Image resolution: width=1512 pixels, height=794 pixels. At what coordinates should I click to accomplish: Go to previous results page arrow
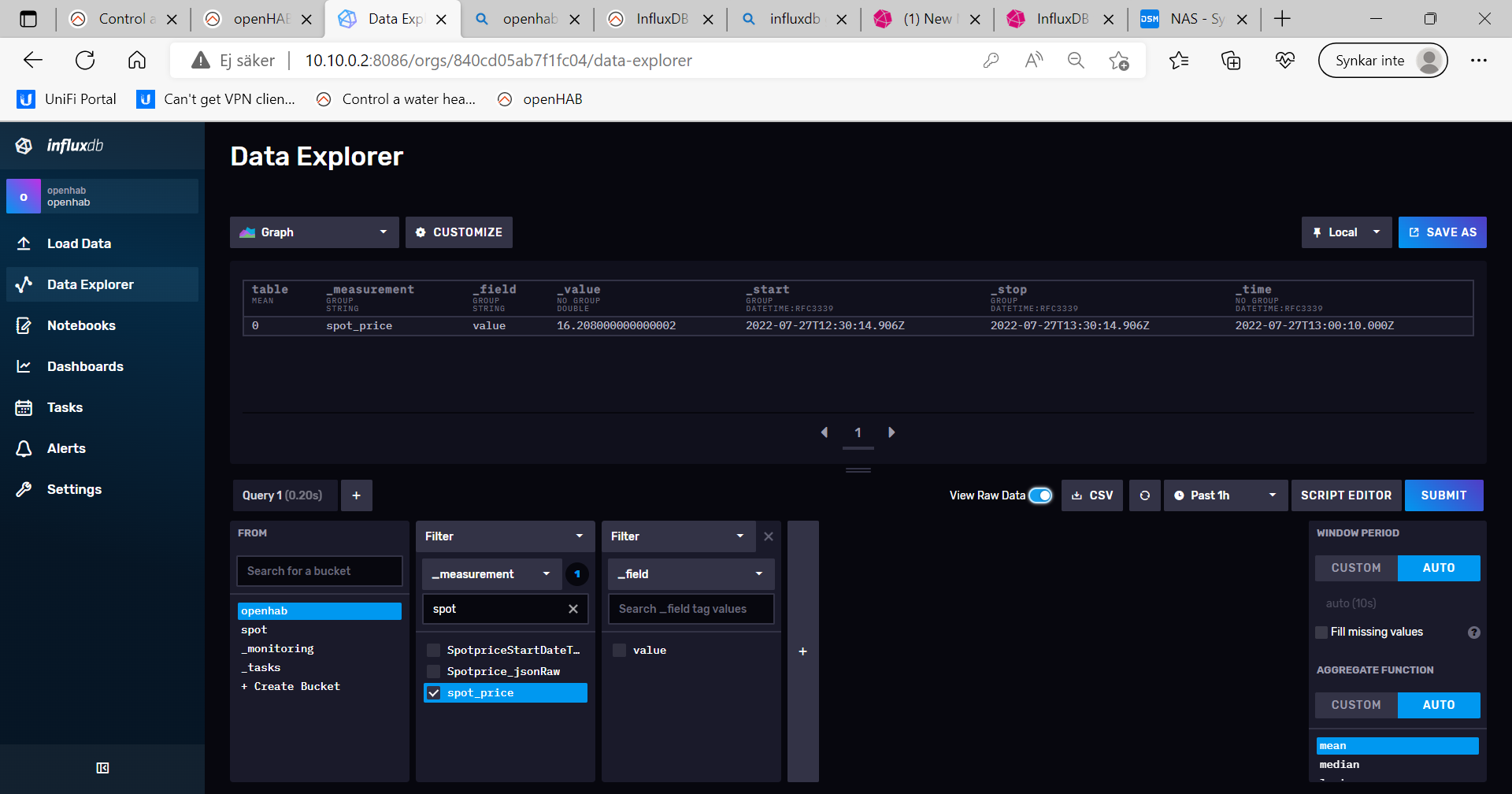[825, 432]
